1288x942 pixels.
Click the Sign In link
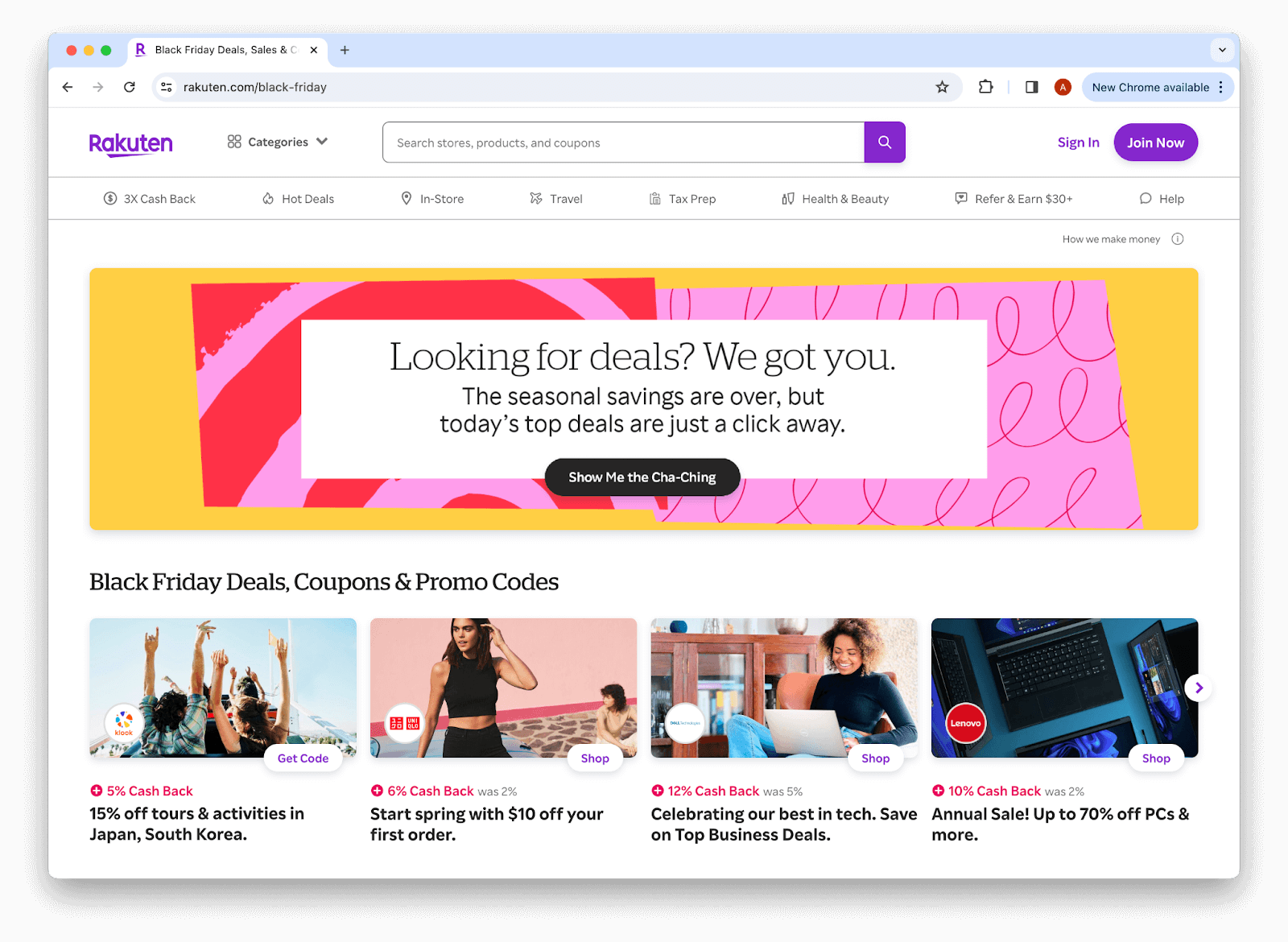[x=1078, y=143]
